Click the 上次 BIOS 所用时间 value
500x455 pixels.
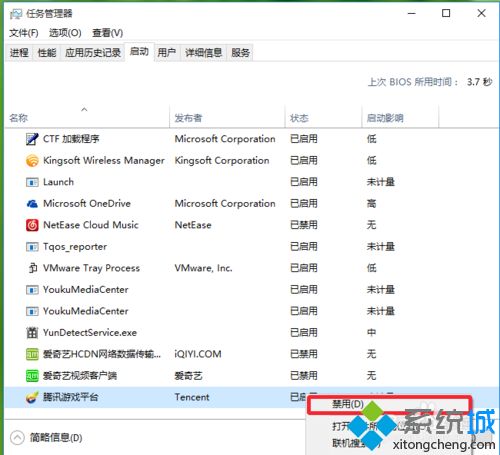point(479,82)
